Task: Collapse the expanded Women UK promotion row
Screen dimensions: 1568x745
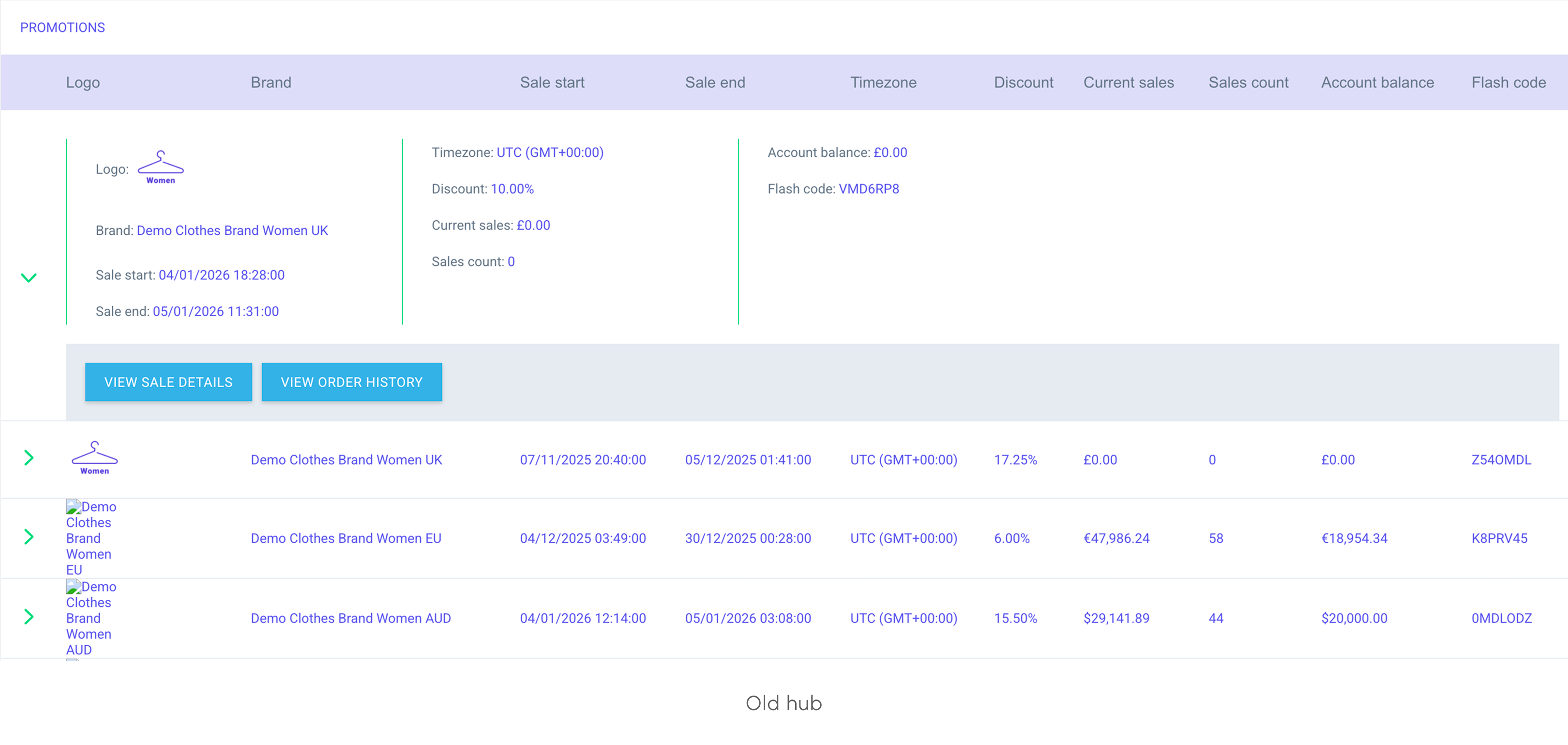Action: coord(29,277)
